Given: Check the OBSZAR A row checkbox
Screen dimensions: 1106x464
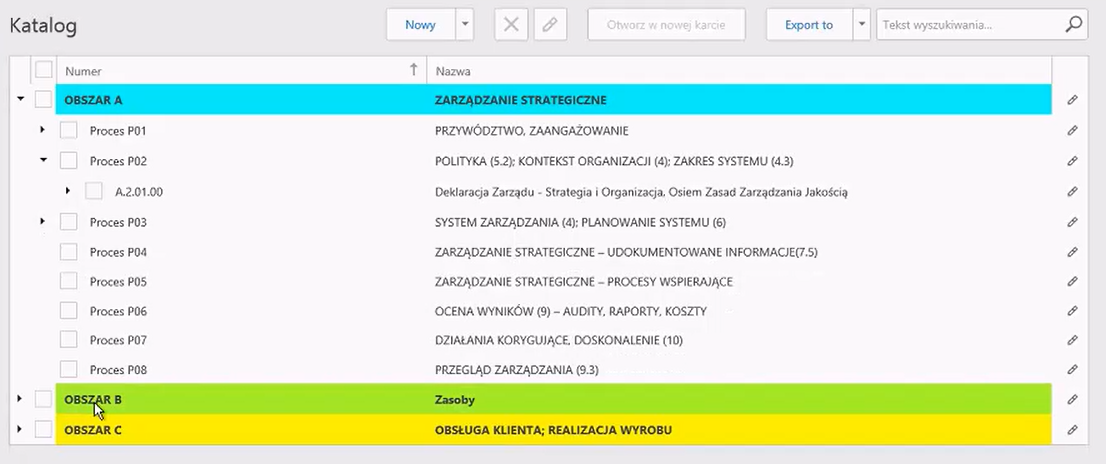Looking at the screenshot, I should tap(44, 99).
